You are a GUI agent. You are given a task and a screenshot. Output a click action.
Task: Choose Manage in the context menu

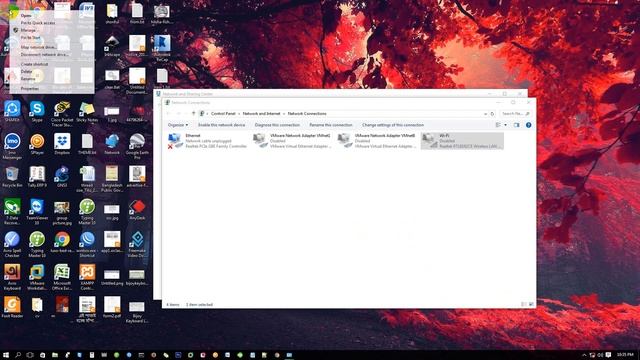coord(28,30)
